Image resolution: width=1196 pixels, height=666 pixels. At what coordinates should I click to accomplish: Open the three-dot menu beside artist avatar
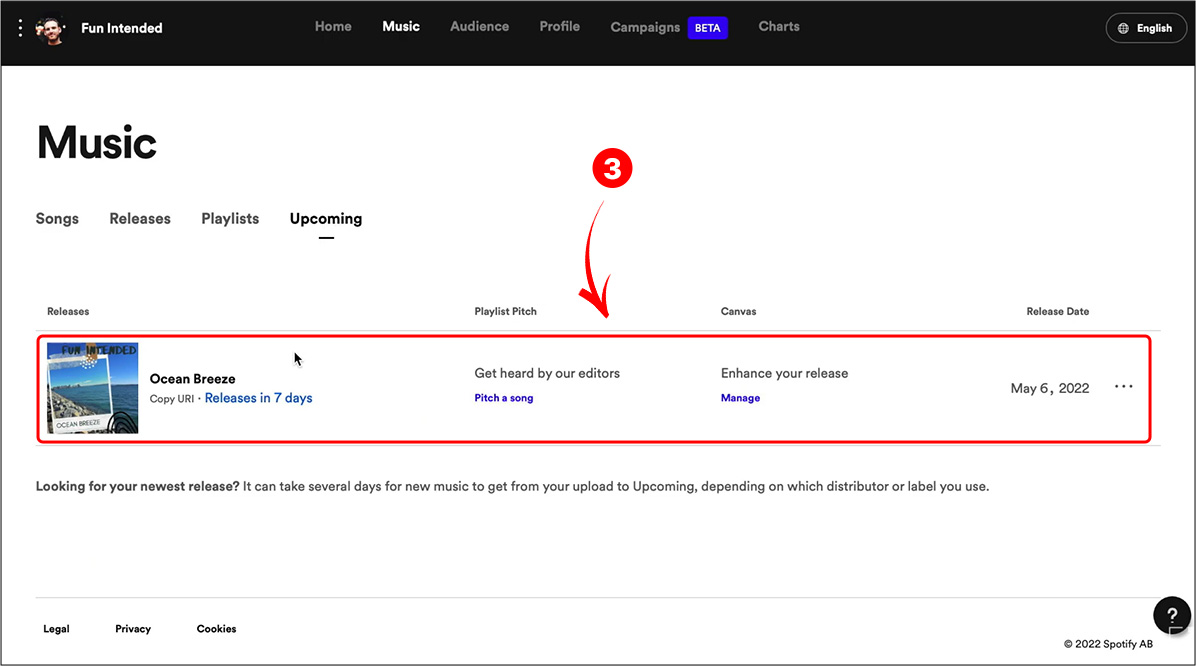click(x=21, y=28)
